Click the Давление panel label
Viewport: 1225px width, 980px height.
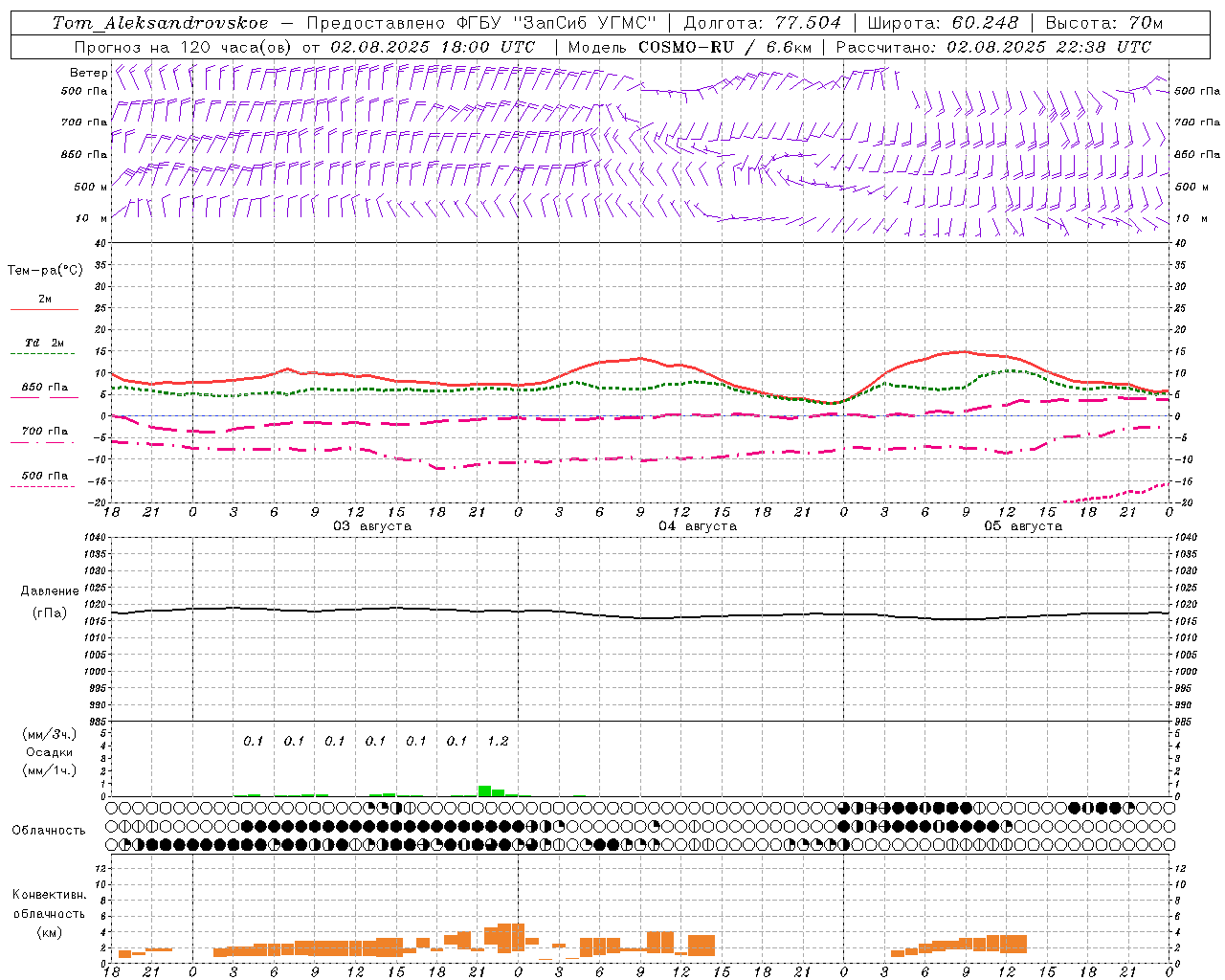tap(50, 591)
